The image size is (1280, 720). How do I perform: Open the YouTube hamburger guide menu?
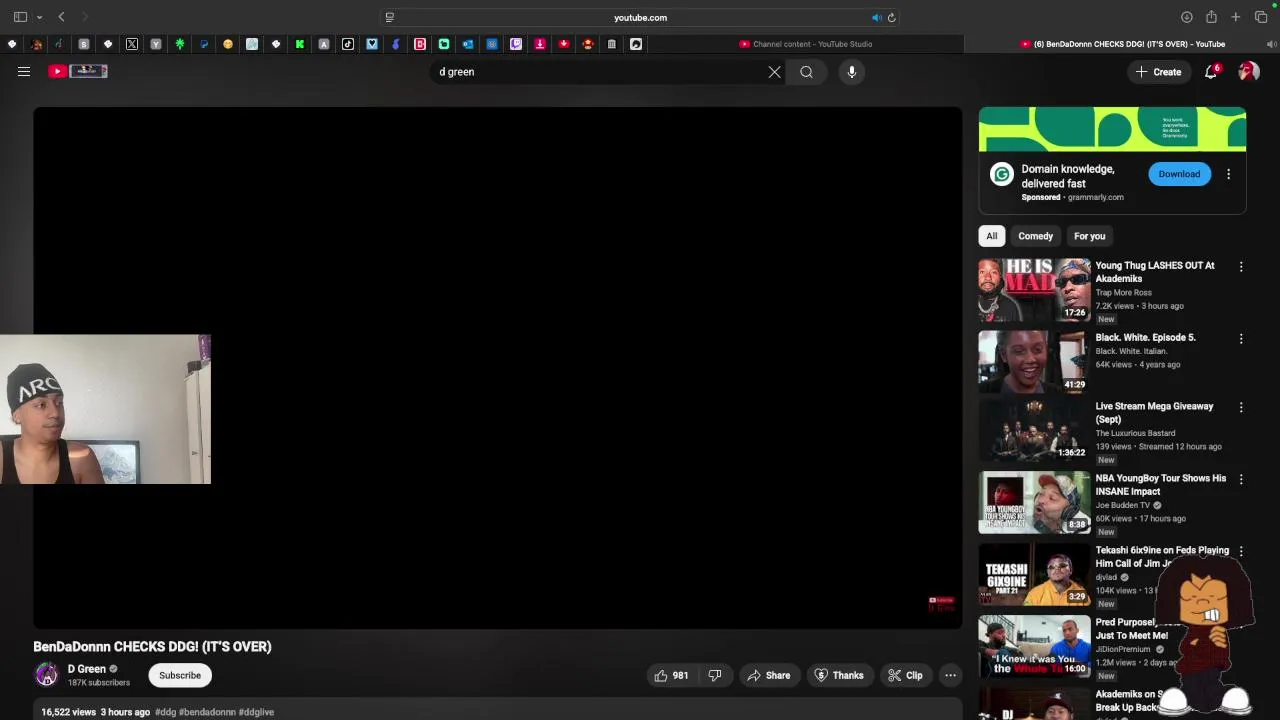coord(24,71)
